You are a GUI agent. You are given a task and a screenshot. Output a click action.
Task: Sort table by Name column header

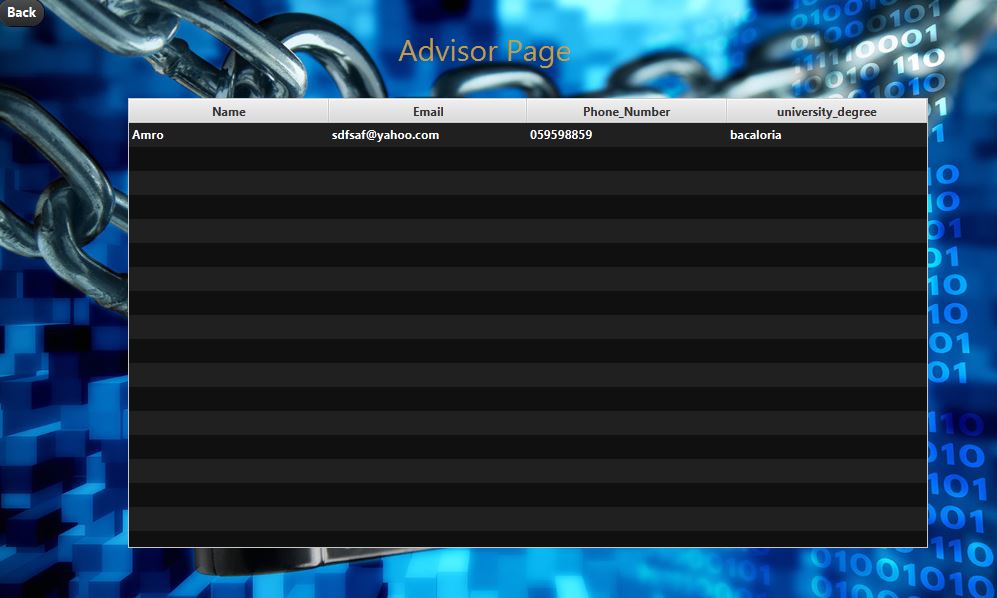tap(229, 111)
